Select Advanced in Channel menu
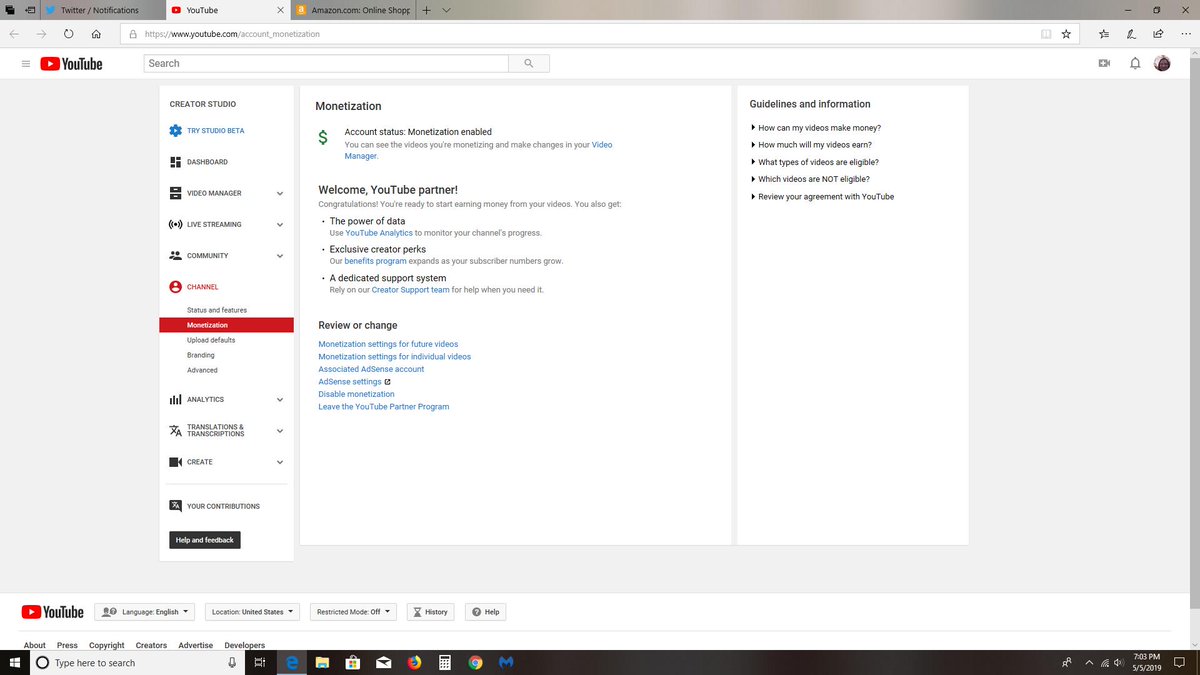Viewport: 1200px width, 675px height. 202,370
